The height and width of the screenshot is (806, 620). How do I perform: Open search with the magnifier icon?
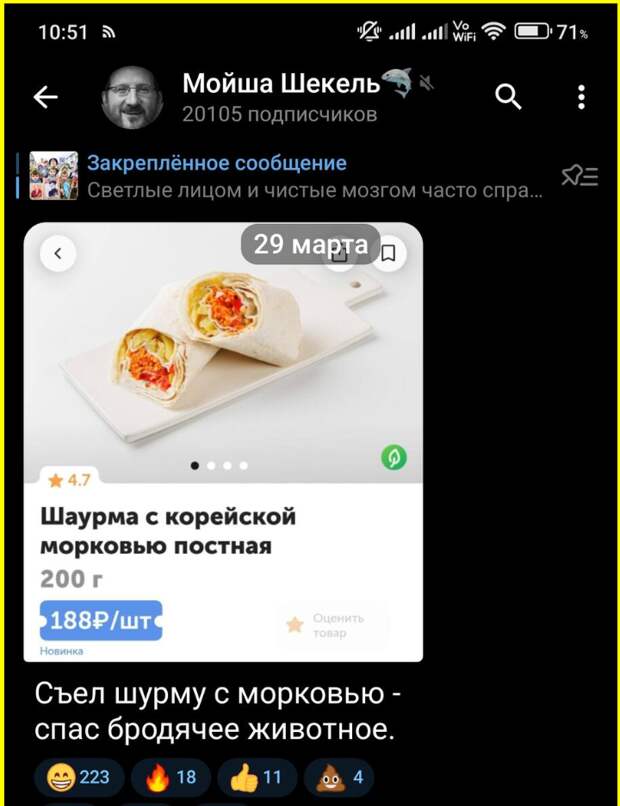pyautogui.click(x=508, y=97)
